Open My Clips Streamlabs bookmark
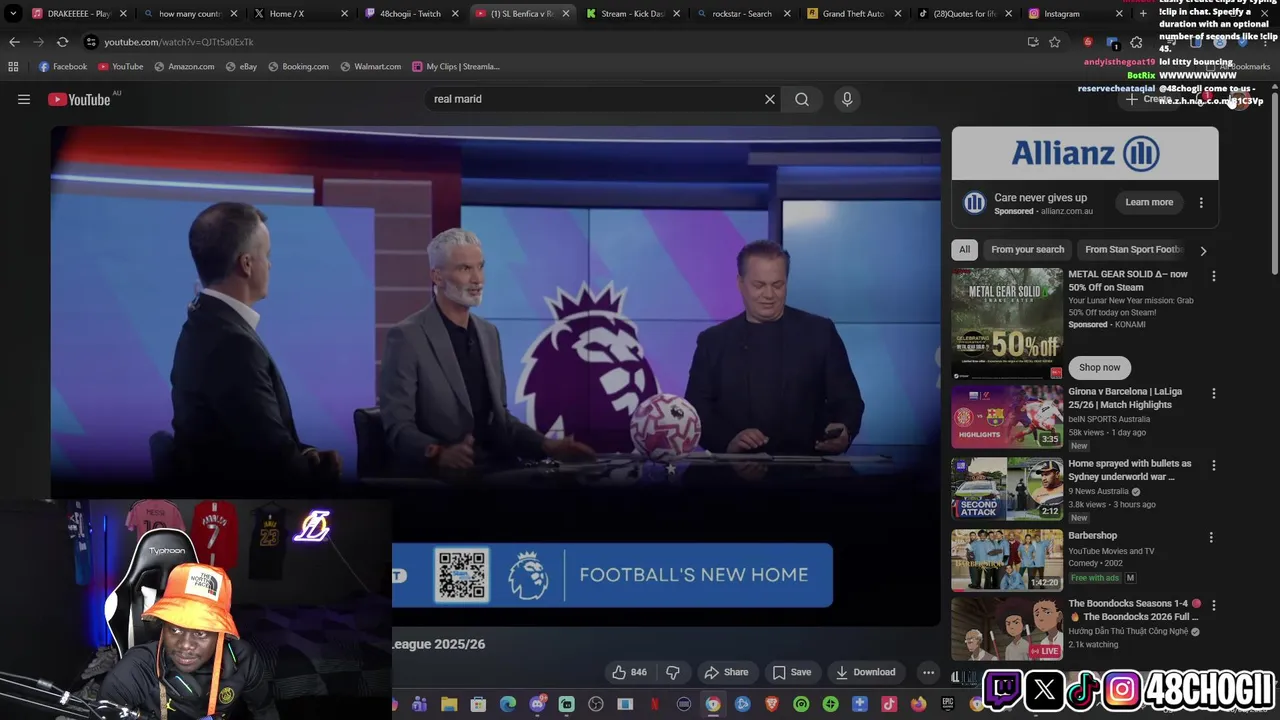Image resolution: width=1280 pixels, height=720 pixels. click(455, 66)
